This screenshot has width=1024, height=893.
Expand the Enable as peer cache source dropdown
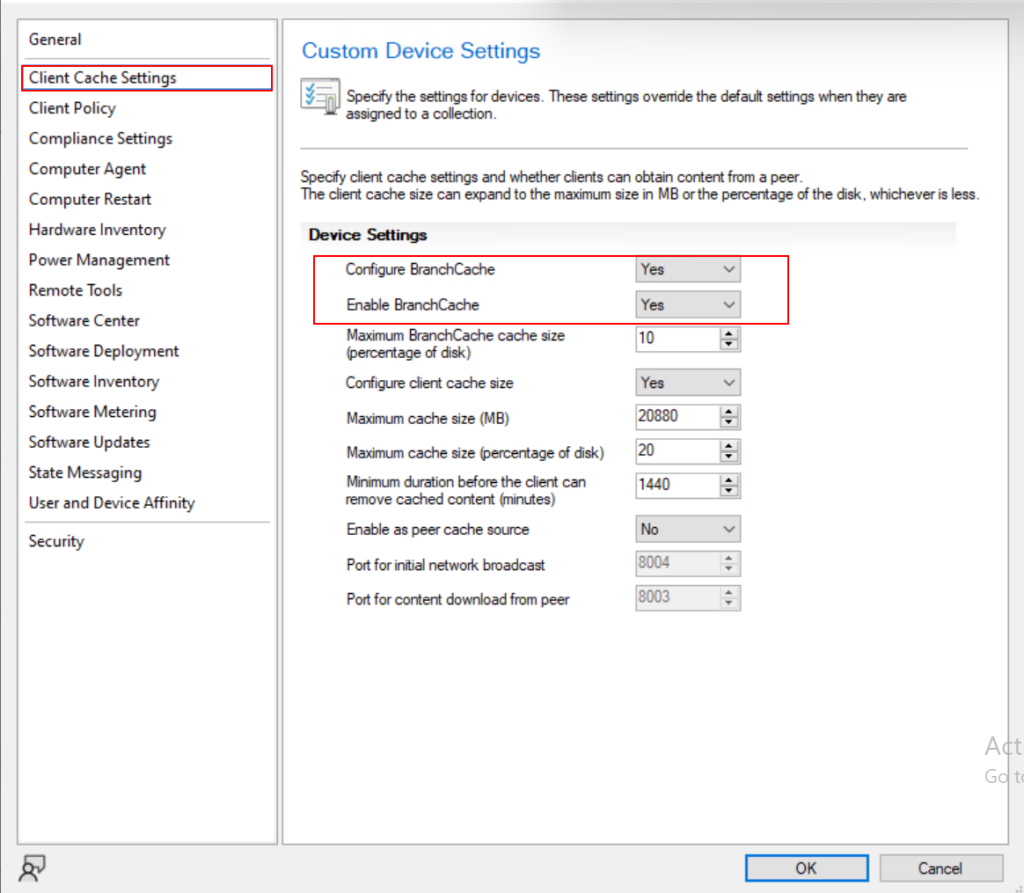[688, 529]
